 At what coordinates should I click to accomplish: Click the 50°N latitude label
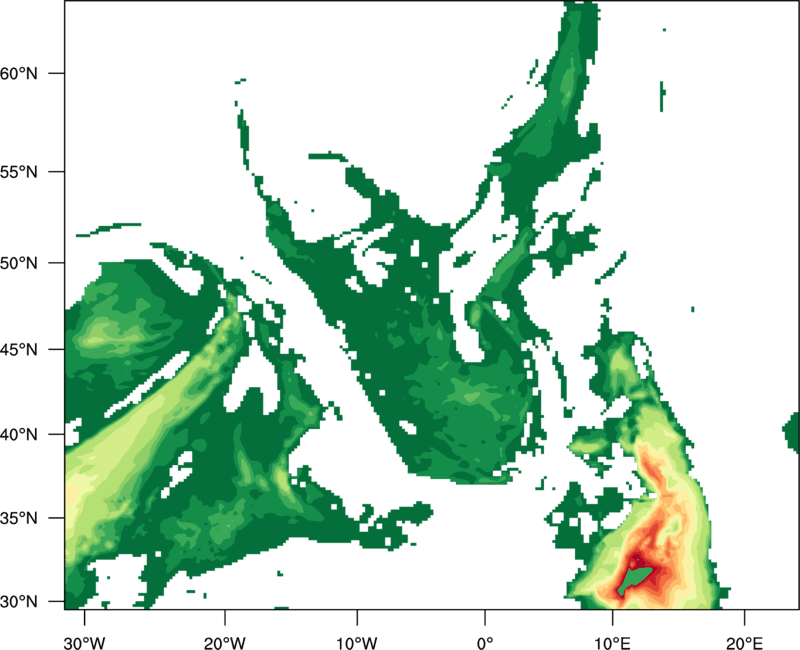click(19, 263)
